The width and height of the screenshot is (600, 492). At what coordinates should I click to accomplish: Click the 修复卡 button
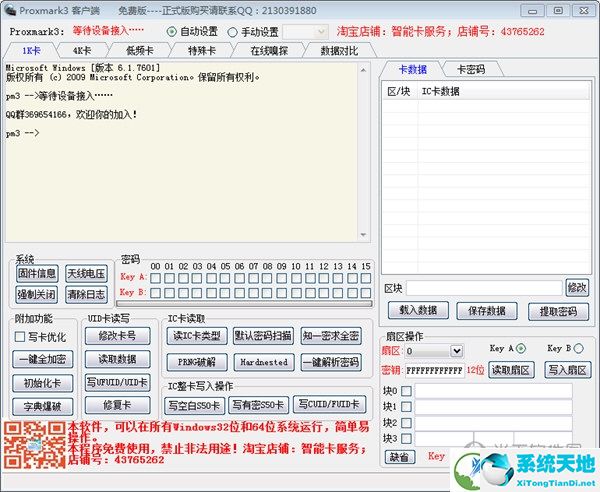[x=117, y=405]
